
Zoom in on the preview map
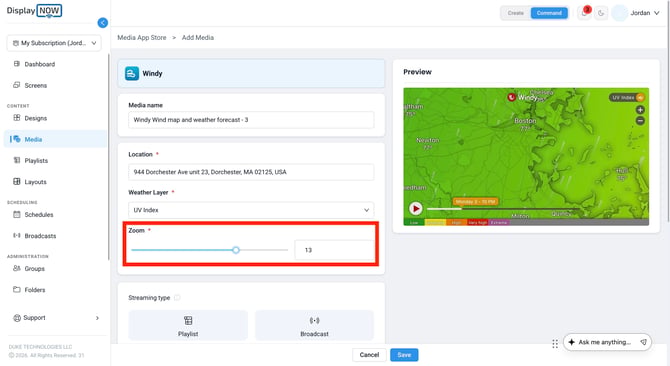(x=640, y=110)
